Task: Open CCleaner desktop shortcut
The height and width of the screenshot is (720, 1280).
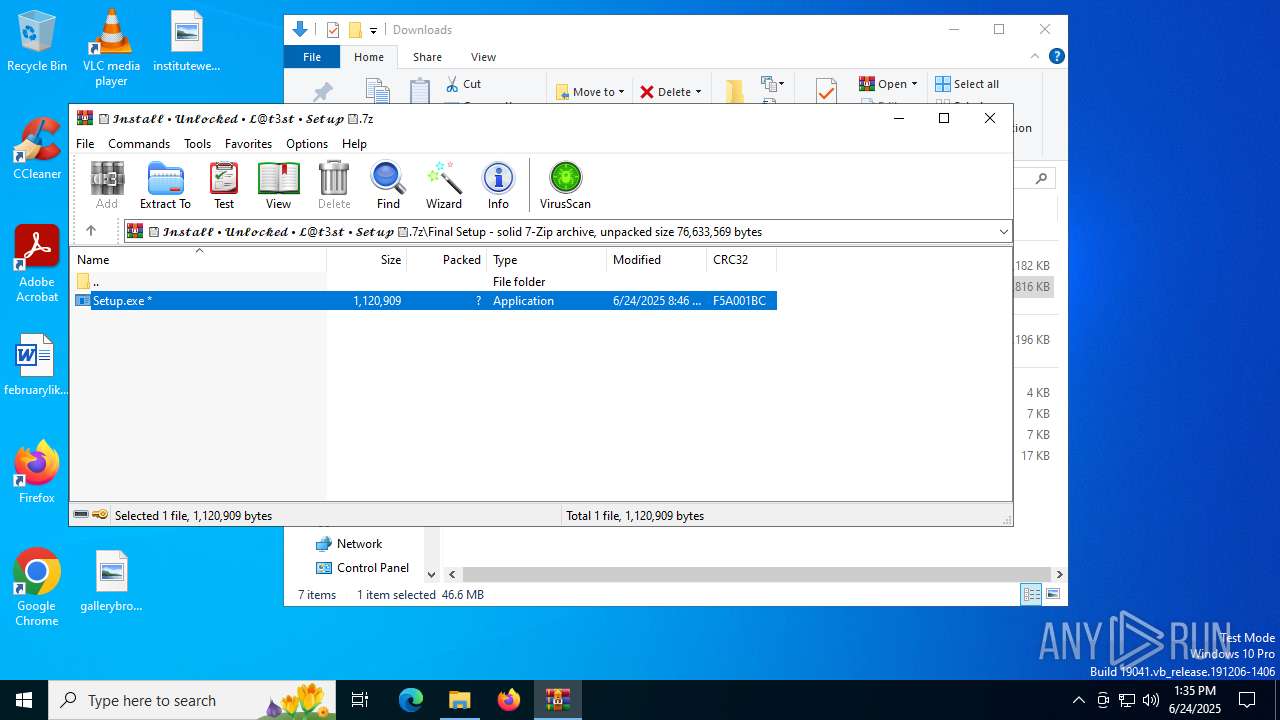Action: point(37,149)
